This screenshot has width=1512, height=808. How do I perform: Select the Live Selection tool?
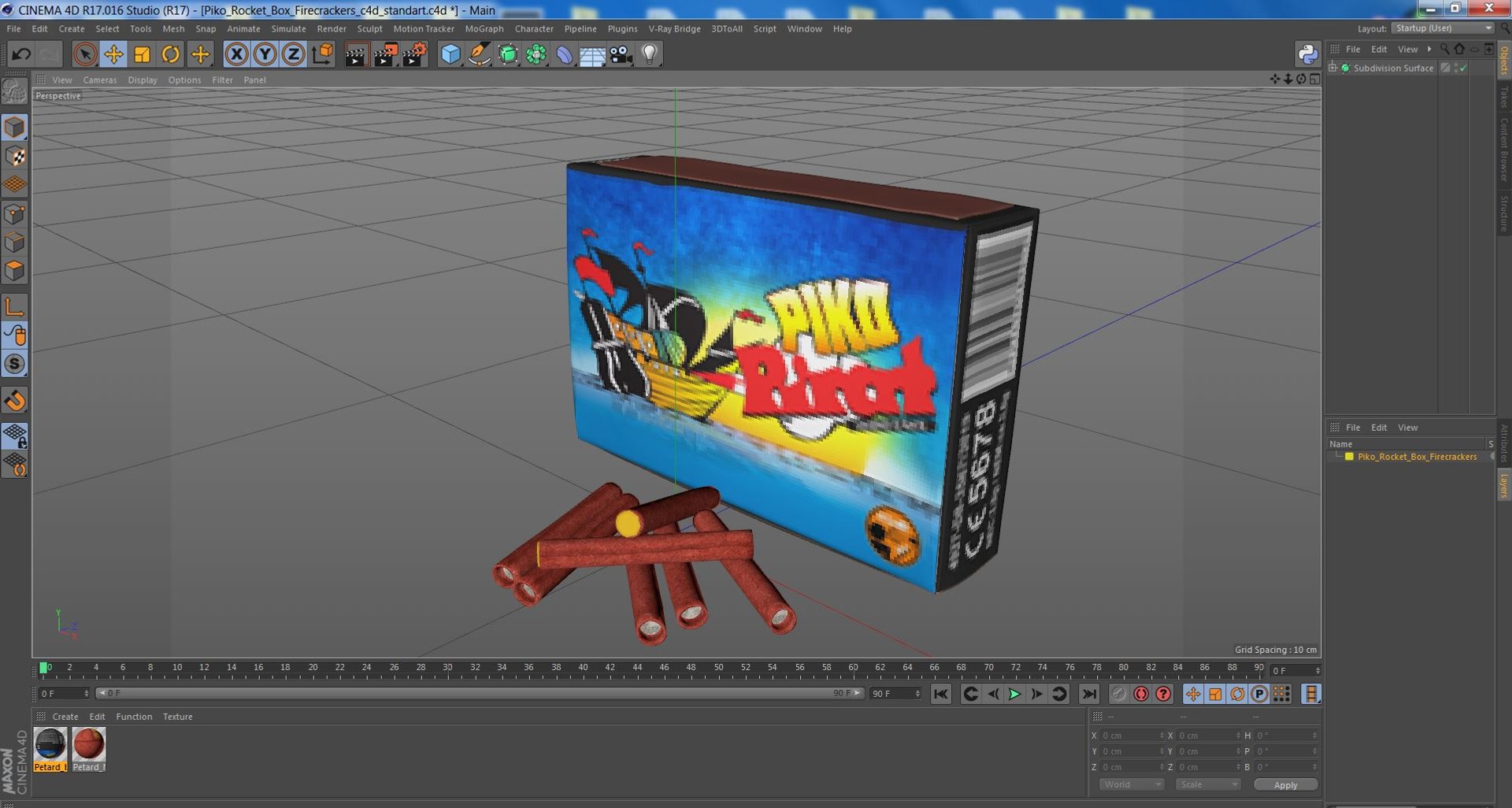coord(85,54)
